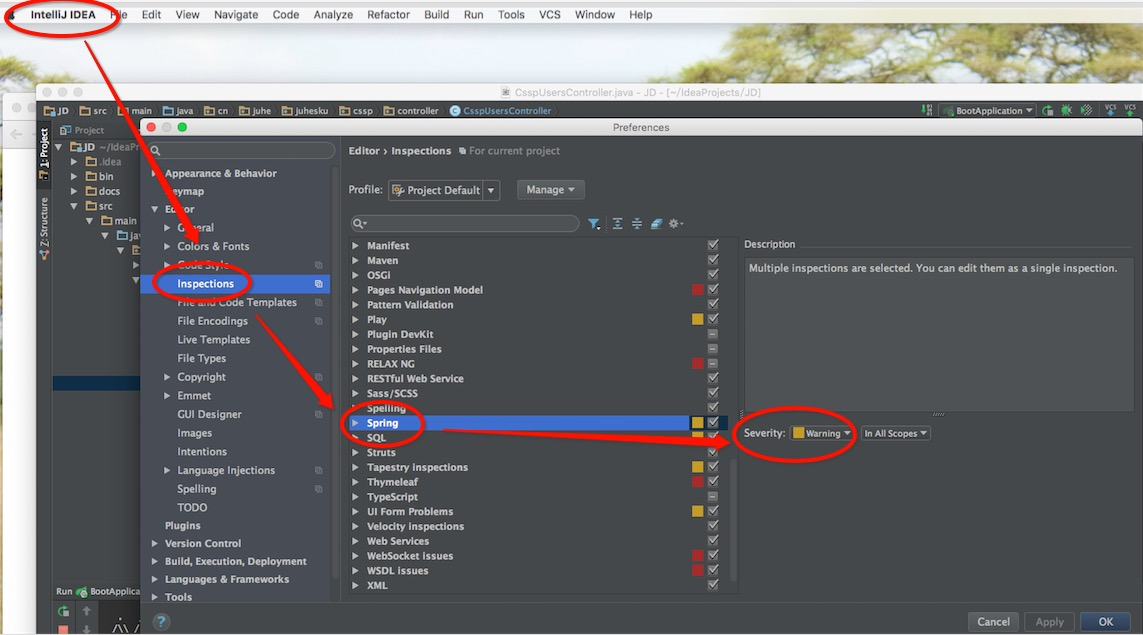The height and width of the screenshot is (635, 1143).
Task: Open the Help menu
Action: 641,15
